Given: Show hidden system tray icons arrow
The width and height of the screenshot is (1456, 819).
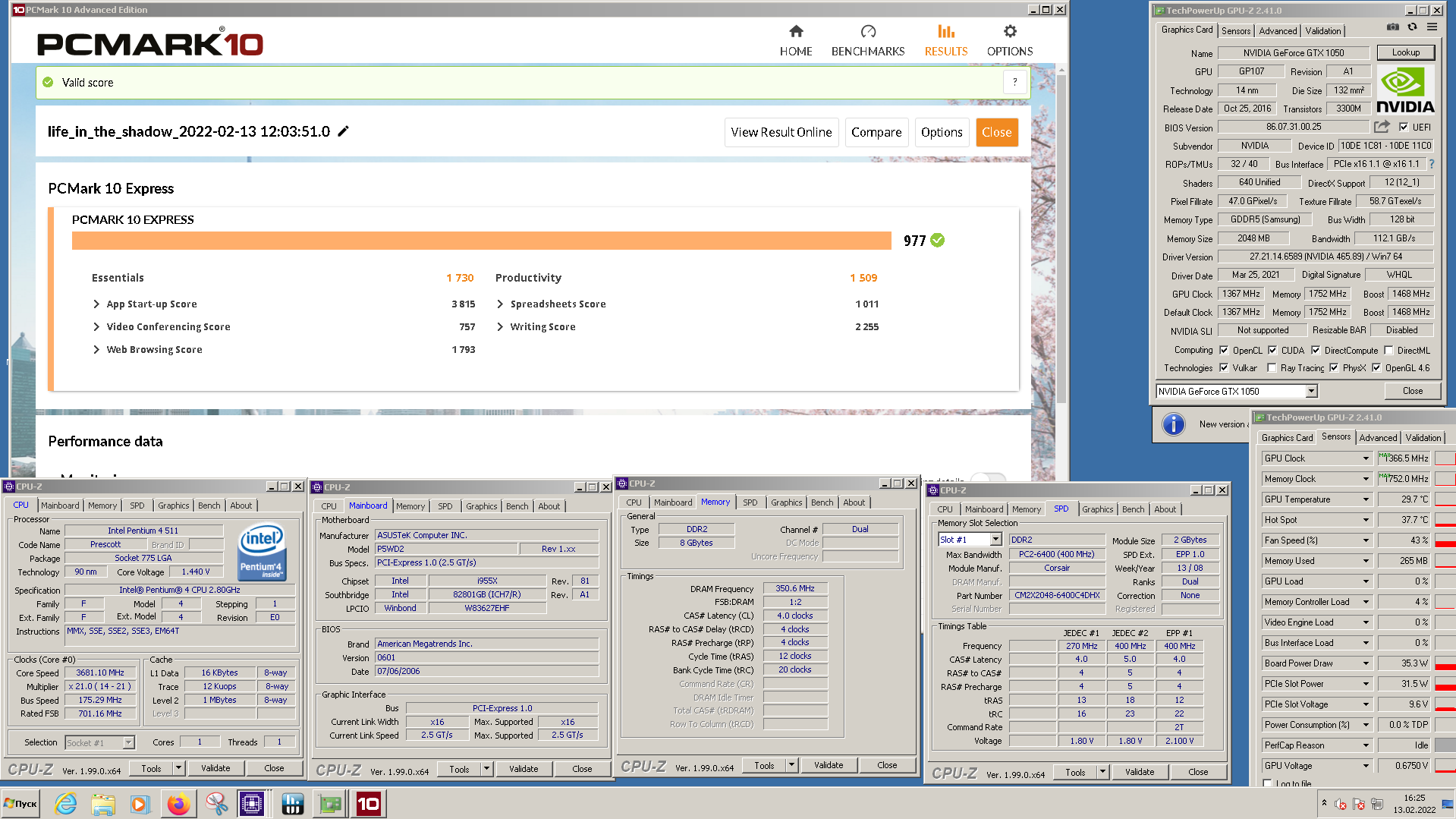Looking at the screenshot, I should (x=1324, y=803).
